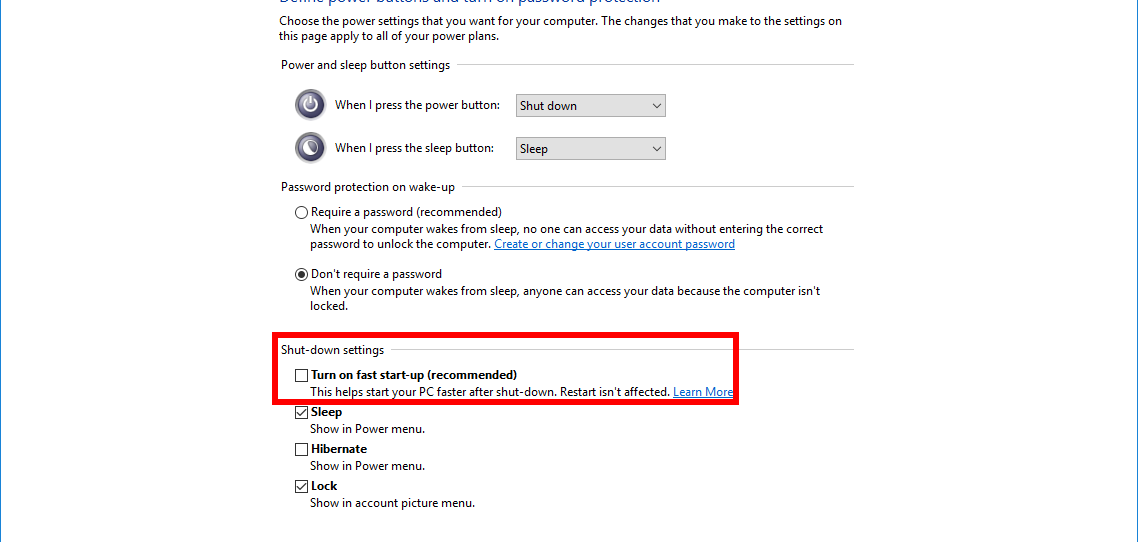Click the chevron arrow beside Shut down
Viewport: 1138px width, 542px height.
(656, 105)
